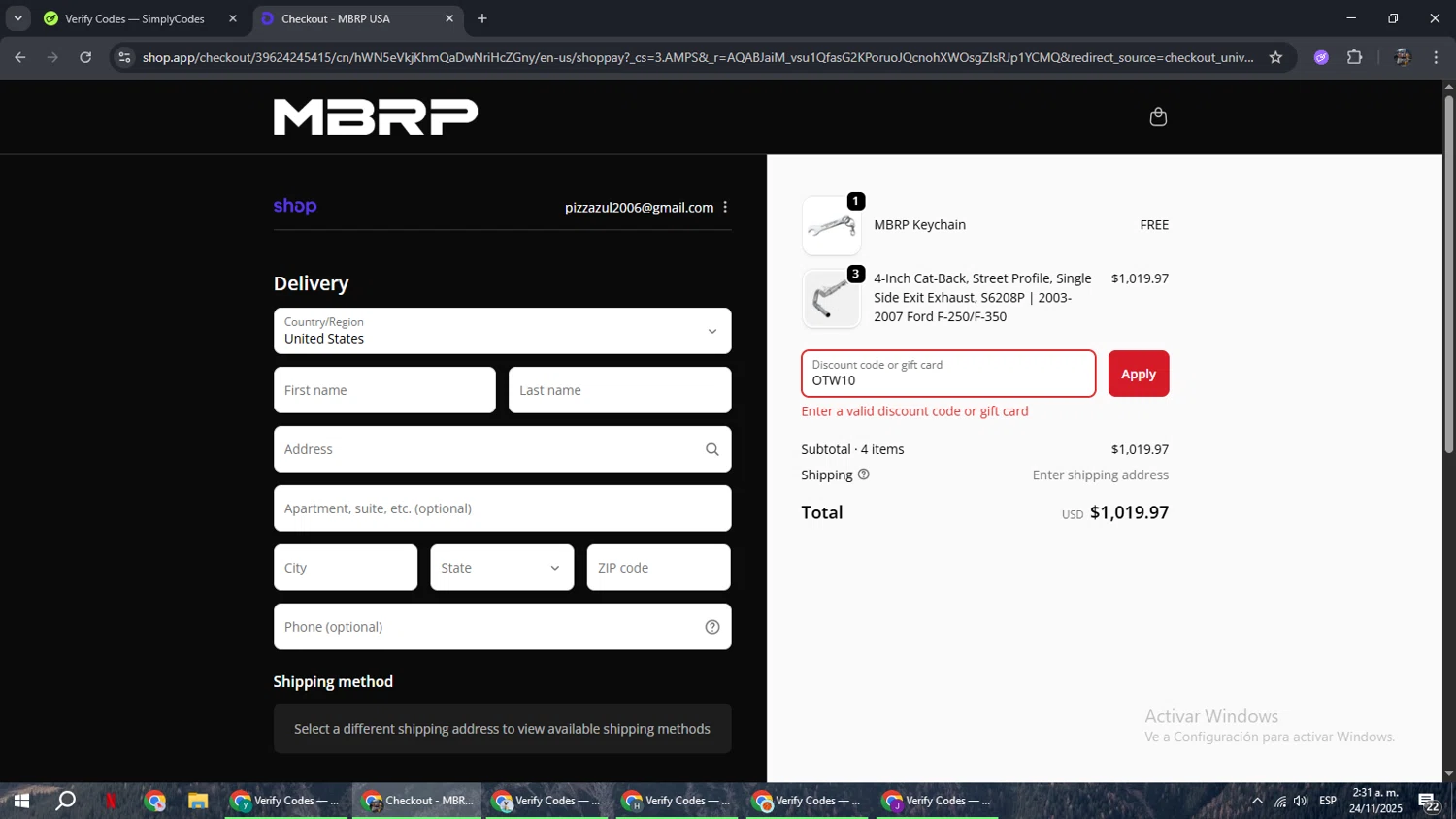1456x819 pixels.
Task: Show hidden system tray icons
Action: click(1257, 801)
